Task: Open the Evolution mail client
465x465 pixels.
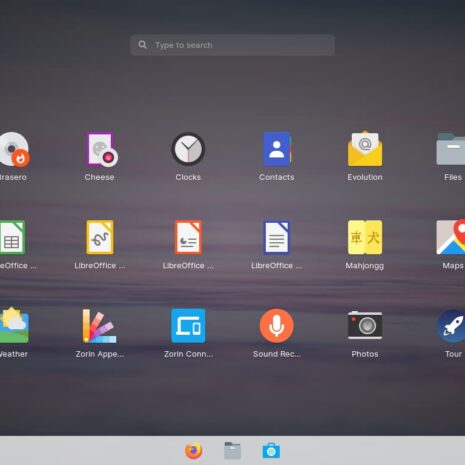Action: pyautogui.click(x=365, y=149)
